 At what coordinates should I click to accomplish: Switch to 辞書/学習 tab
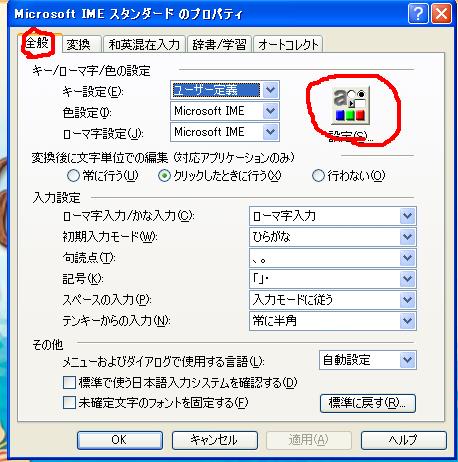point(219,44)
